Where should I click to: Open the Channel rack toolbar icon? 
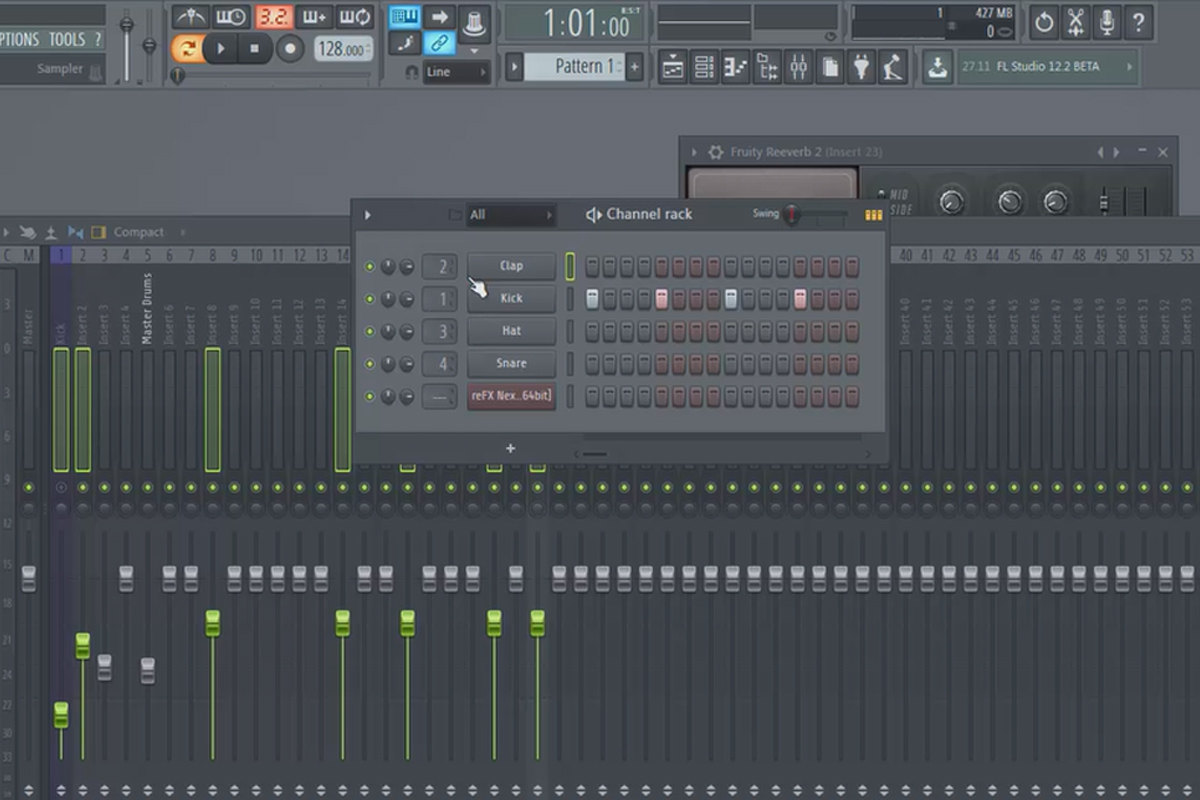point(704,67)
